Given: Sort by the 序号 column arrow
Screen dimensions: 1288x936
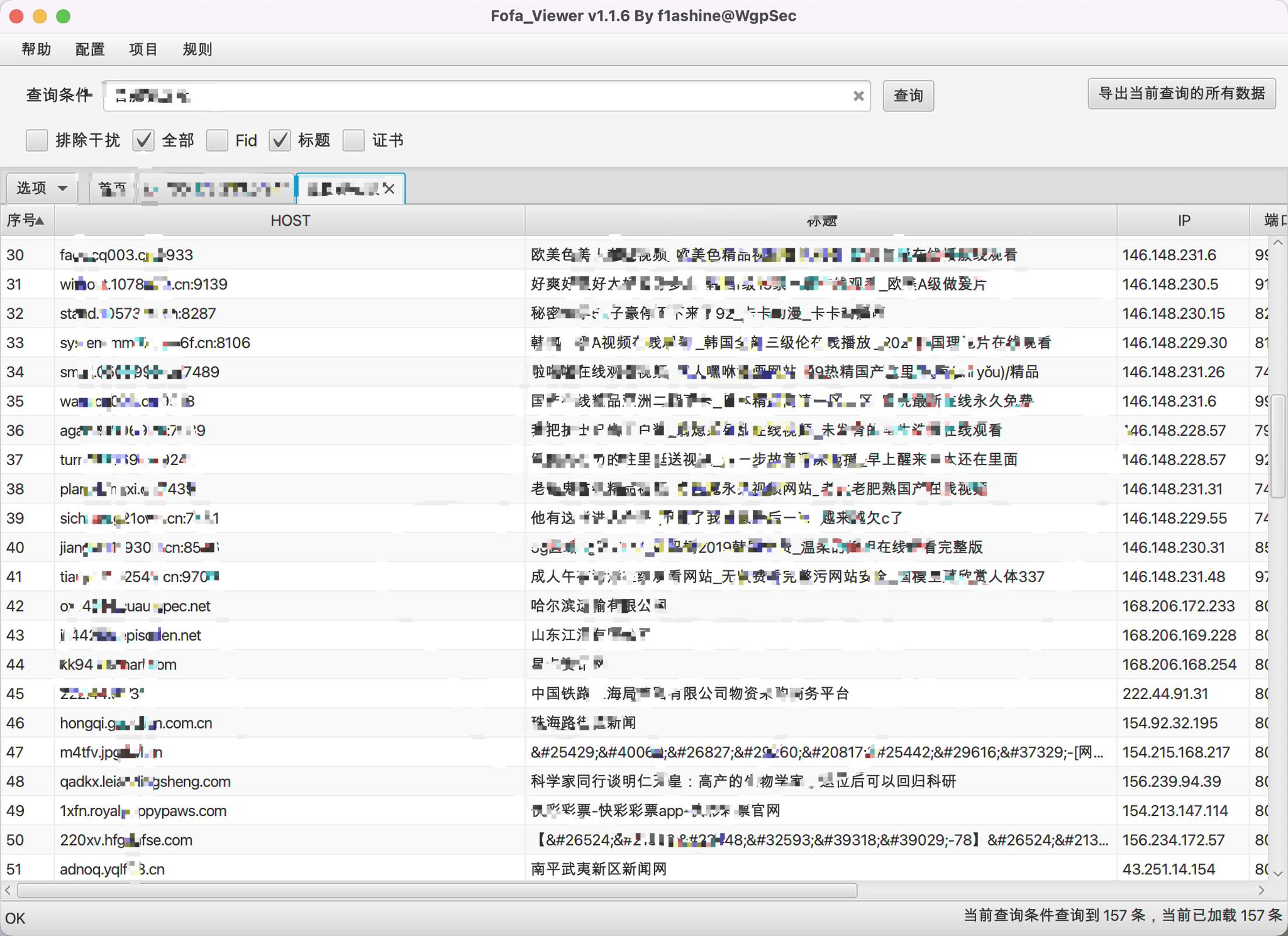Looking at the screenshot, I should click(40, 221).
